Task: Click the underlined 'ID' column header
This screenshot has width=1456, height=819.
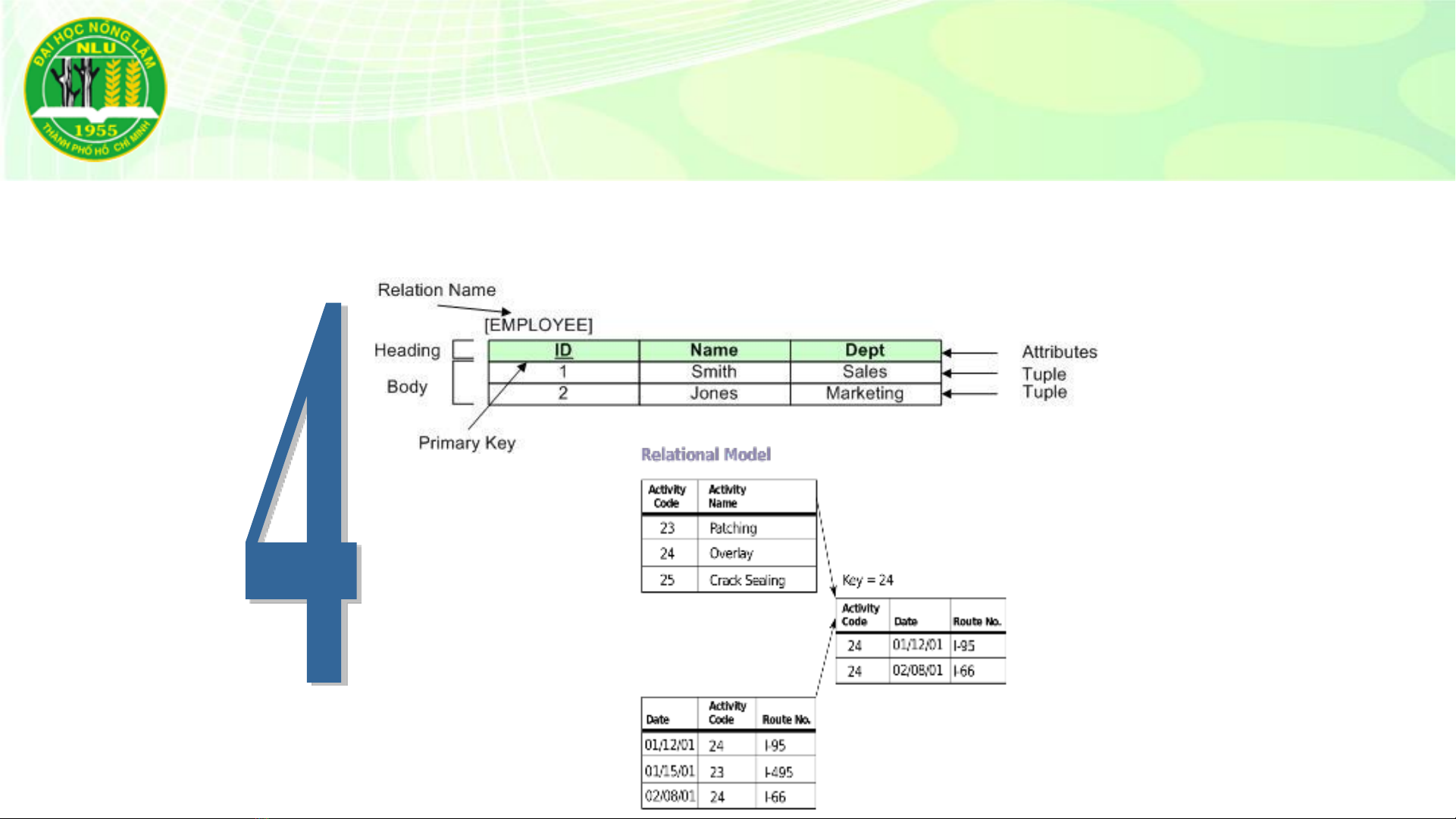Action: point(563,350)
